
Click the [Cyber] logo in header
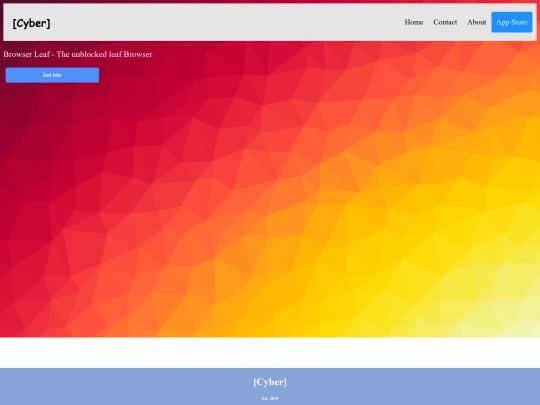click(x=31, y=23)
